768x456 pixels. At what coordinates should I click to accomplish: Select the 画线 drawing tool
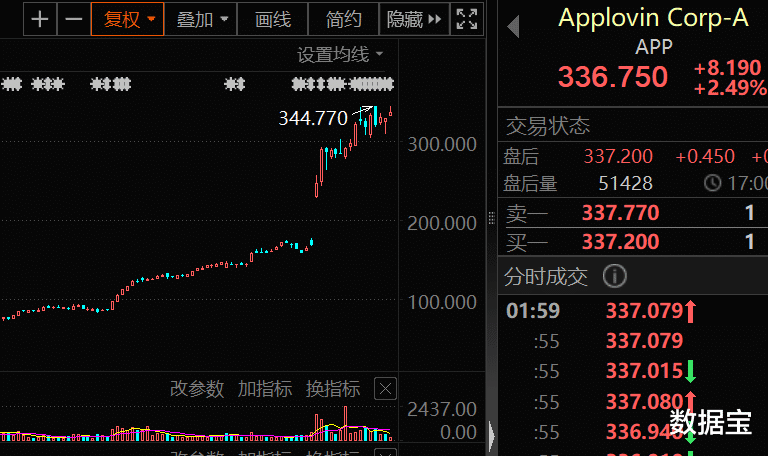[273, 19]
